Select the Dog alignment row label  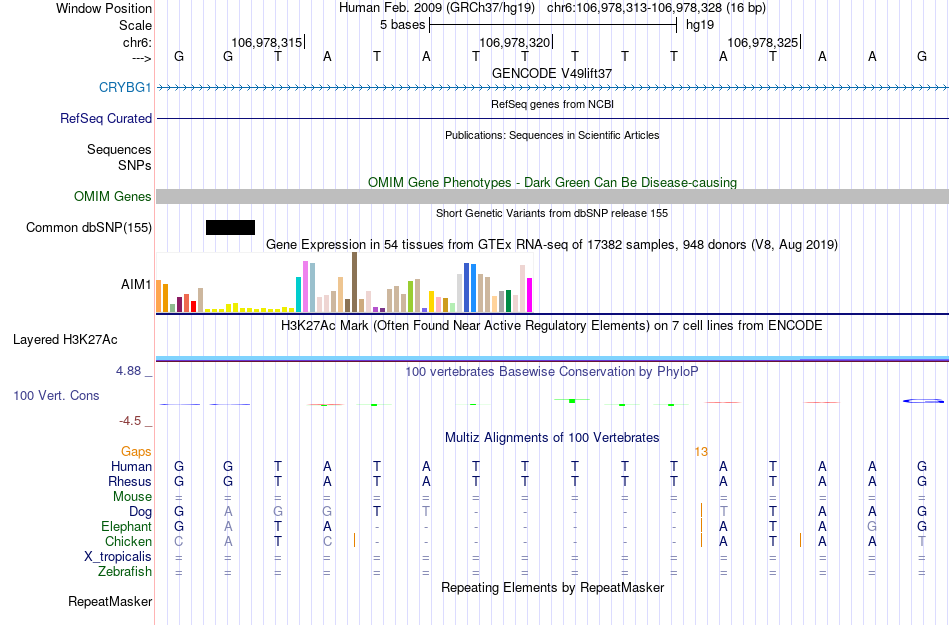pos(140,512)
